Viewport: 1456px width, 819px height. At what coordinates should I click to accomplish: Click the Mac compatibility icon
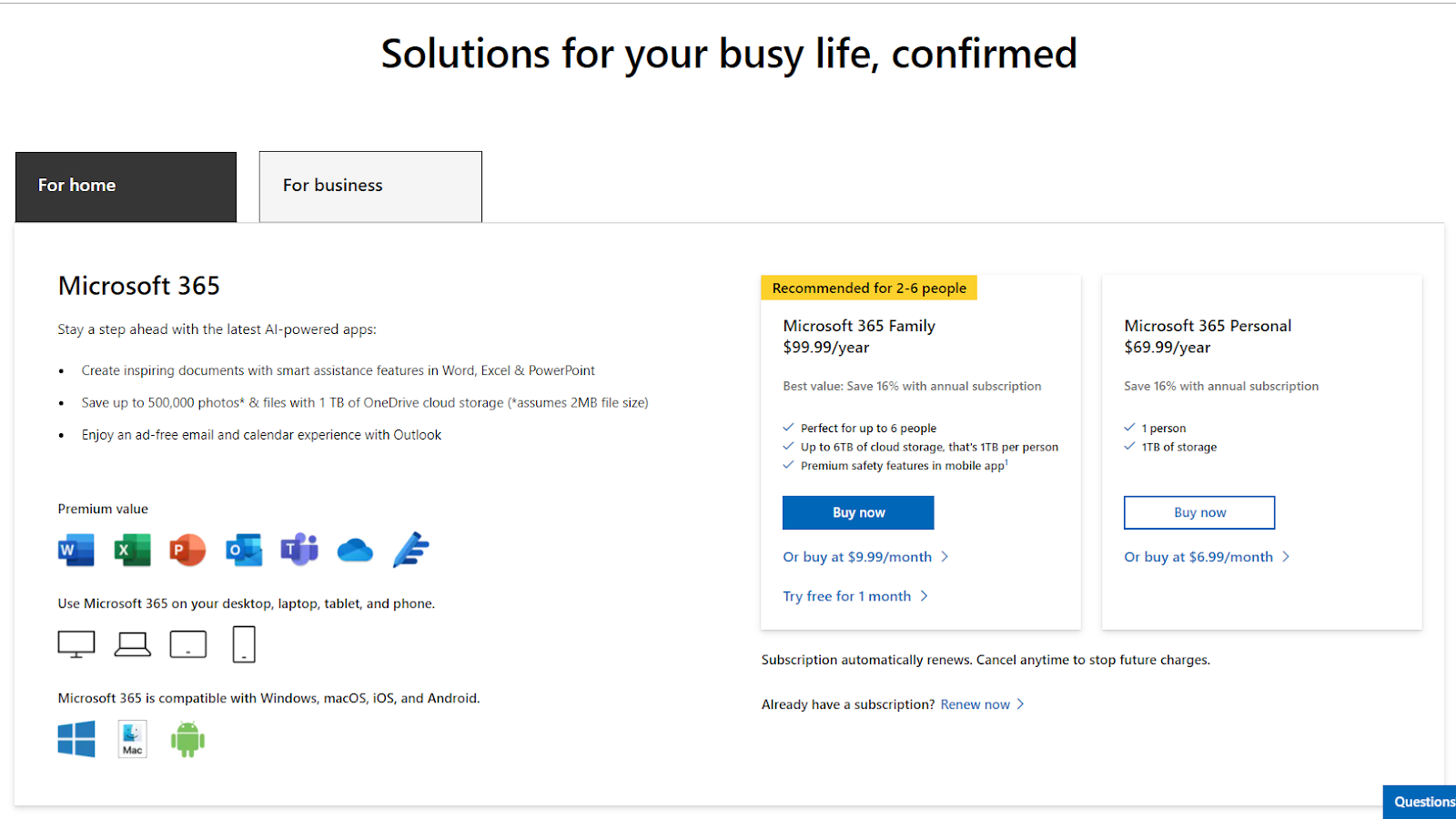click(133, 739)
